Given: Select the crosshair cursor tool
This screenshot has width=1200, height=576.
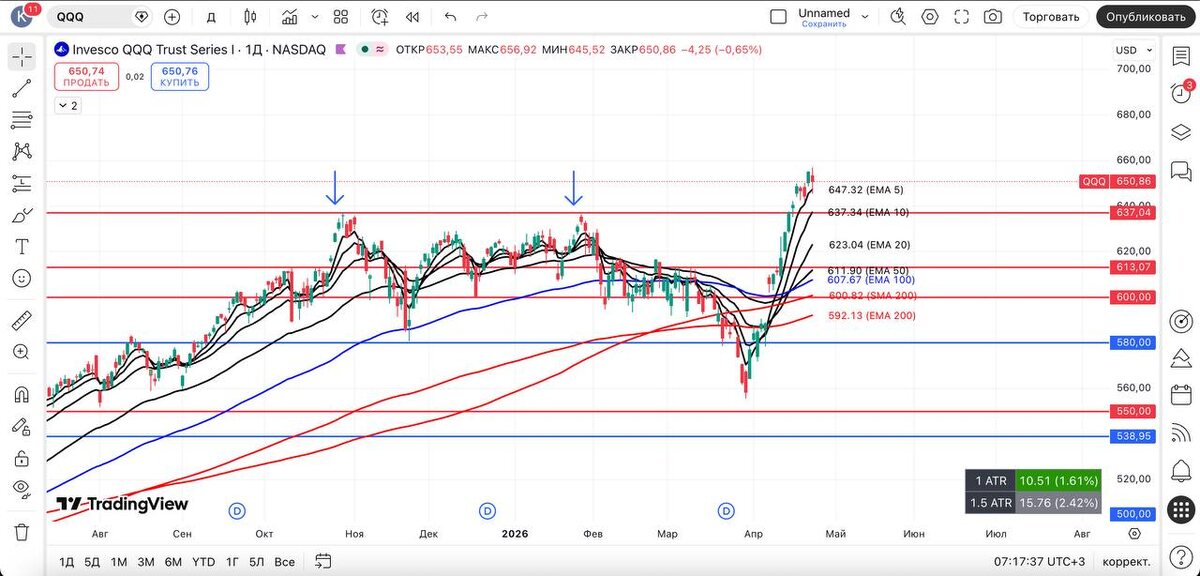Looking at the screenshot, I should [x=21, y=57].
